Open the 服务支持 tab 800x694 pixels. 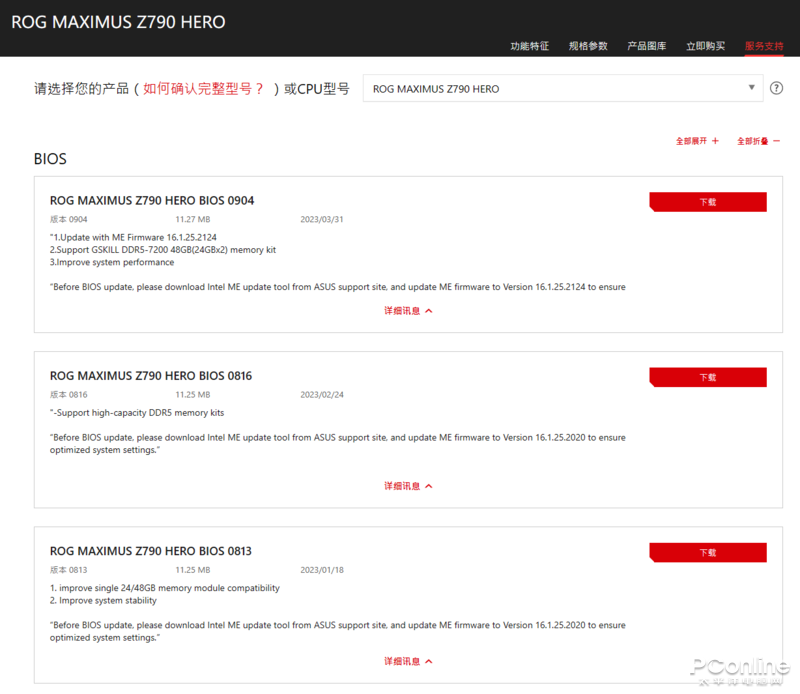pyautogui.click(x=764, y=46)
